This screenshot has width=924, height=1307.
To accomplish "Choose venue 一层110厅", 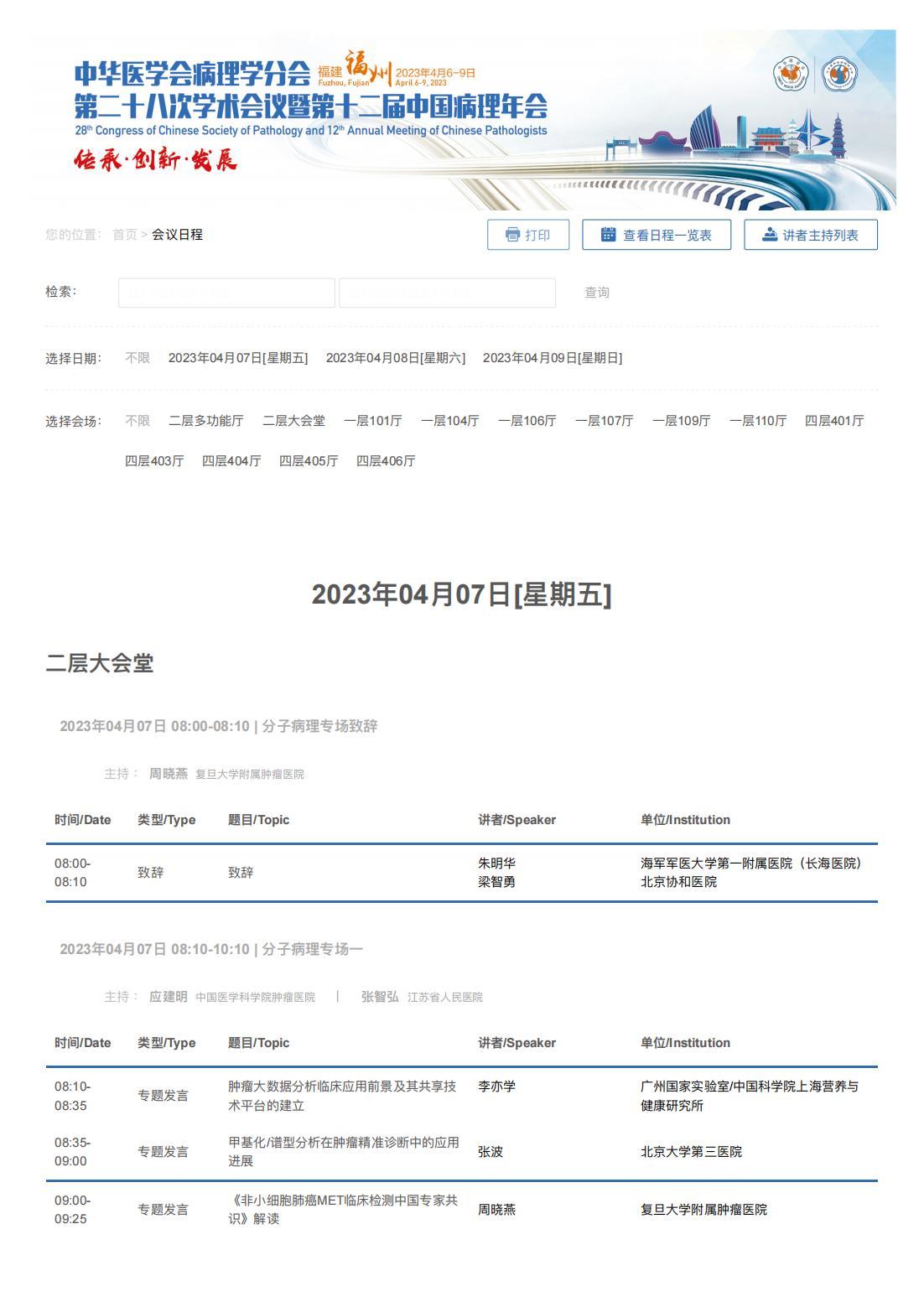I will tap(758, 421).
